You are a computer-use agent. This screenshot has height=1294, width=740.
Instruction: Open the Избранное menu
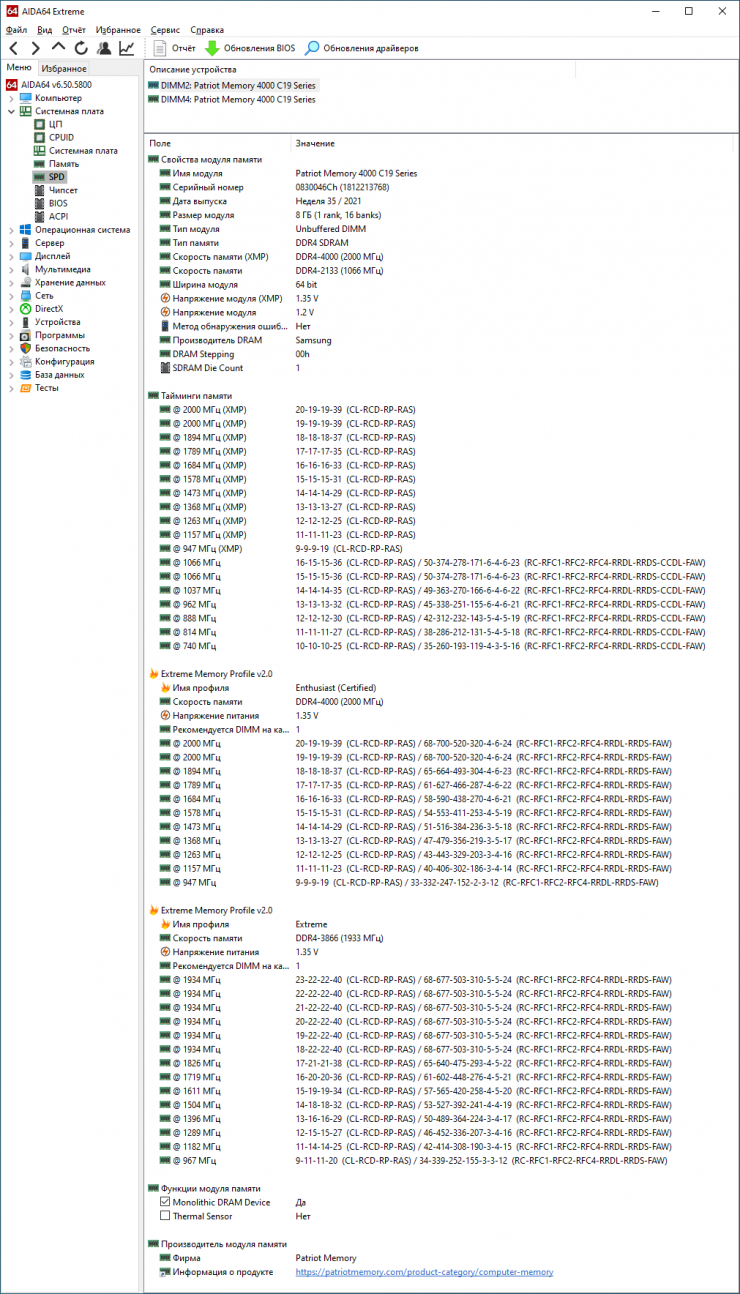tap(119, 30)
